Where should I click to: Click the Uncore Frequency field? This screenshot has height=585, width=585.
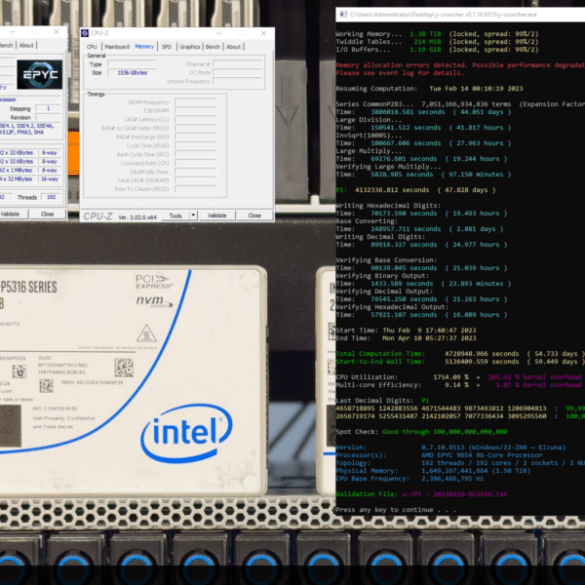(x=238, y=81)
